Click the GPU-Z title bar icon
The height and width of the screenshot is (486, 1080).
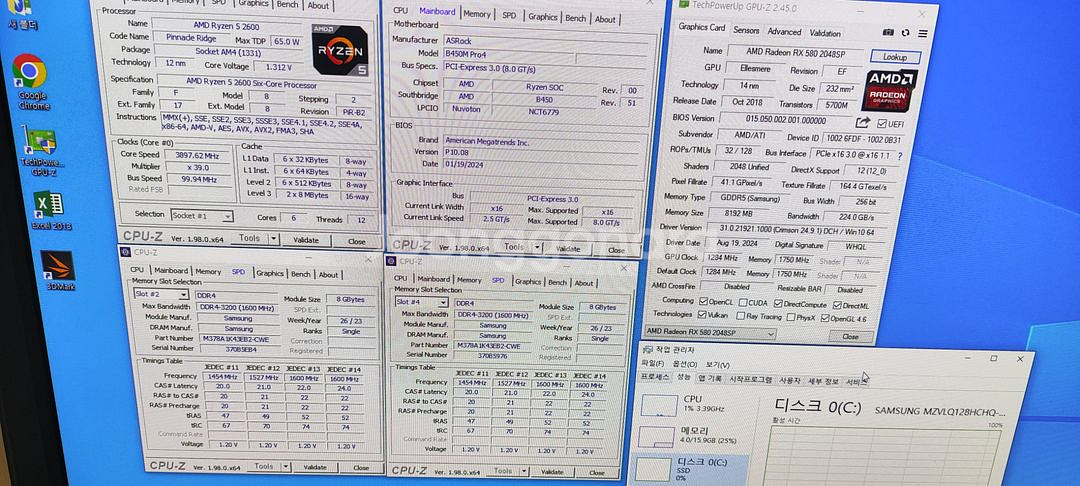tap(683, 4)
